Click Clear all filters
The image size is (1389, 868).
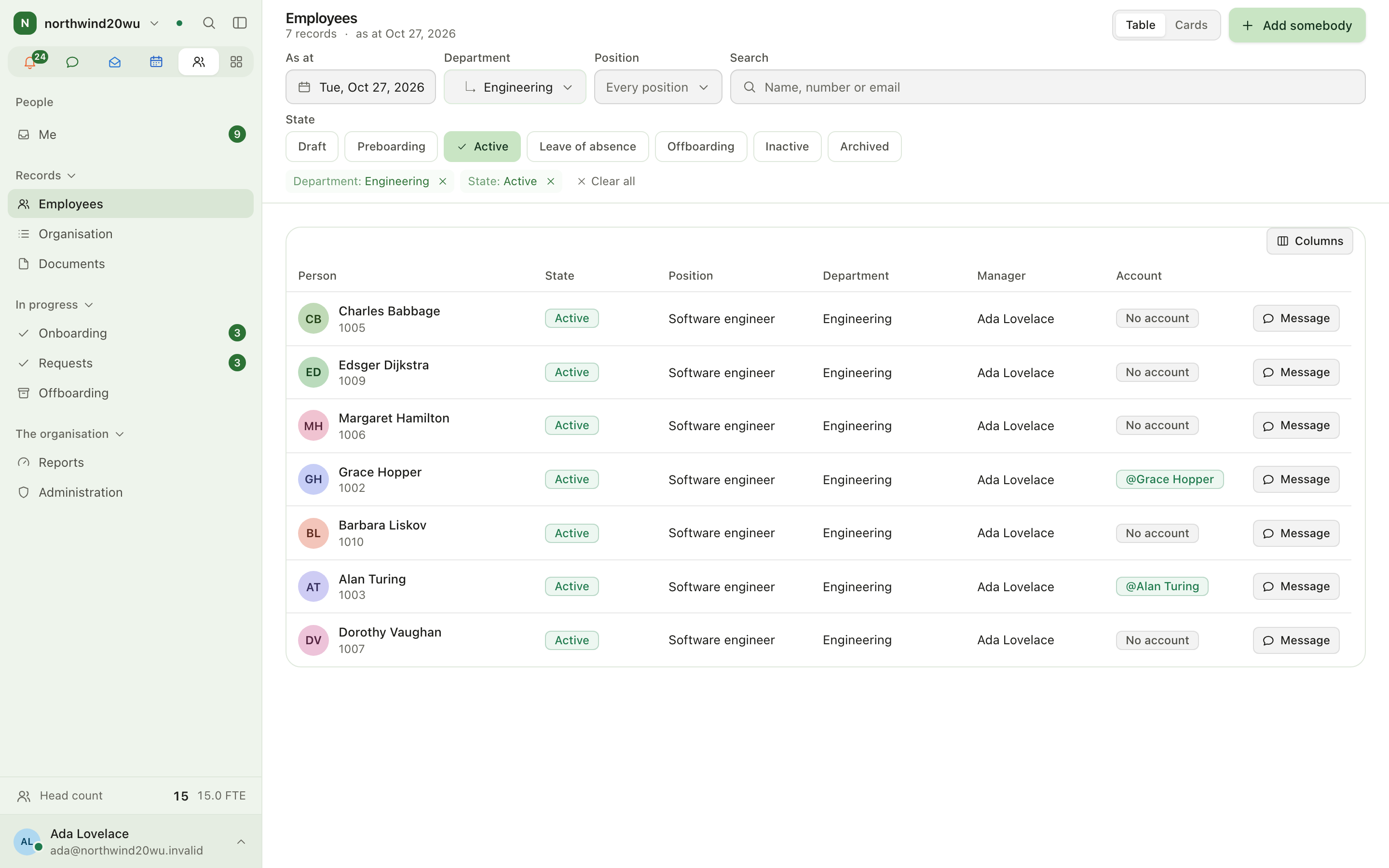(x=606, y=181)
